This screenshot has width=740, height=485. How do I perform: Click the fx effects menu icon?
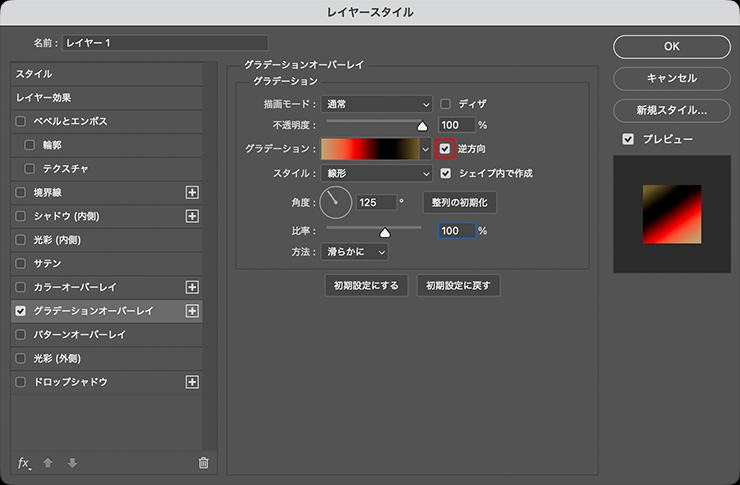[25, 463]
